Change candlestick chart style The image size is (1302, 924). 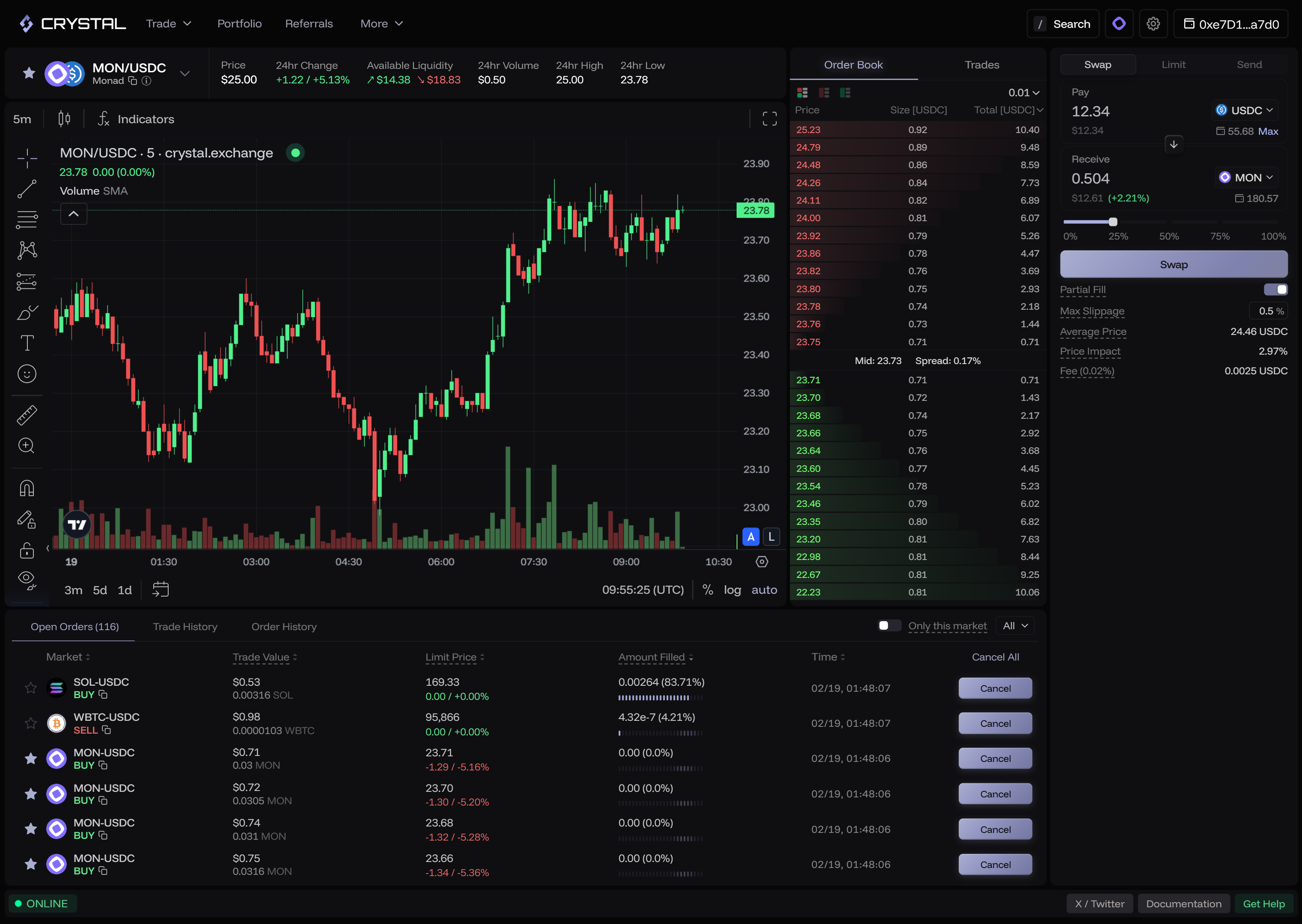click(64, 118)
